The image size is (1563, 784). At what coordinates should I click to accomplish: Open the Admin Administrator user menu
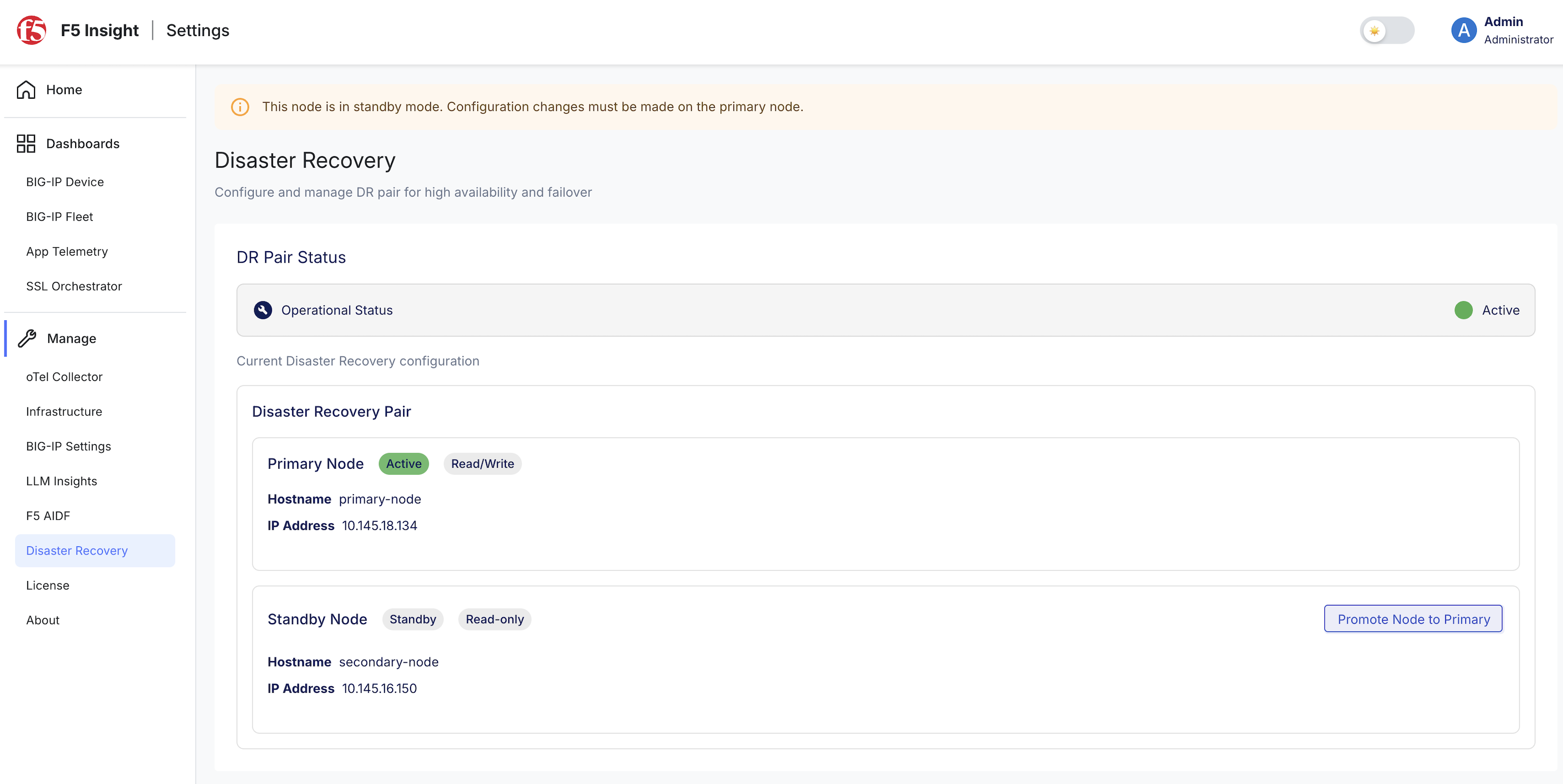[x=1502, y=31]
